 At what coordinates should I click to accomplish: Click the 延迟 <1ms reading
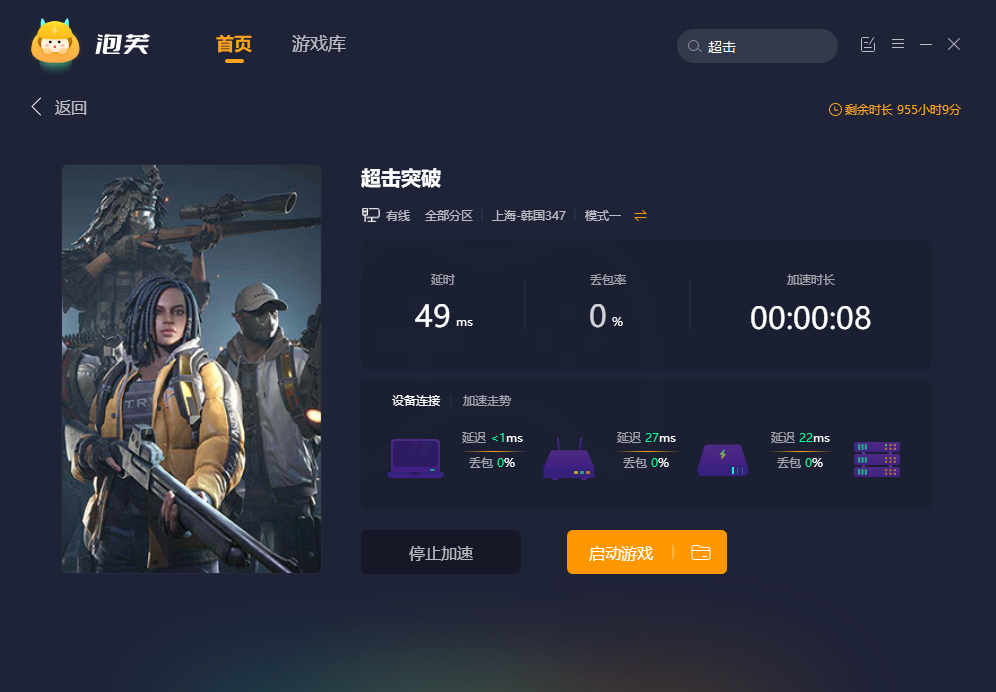pyautogui.click(x=492, y=438)
